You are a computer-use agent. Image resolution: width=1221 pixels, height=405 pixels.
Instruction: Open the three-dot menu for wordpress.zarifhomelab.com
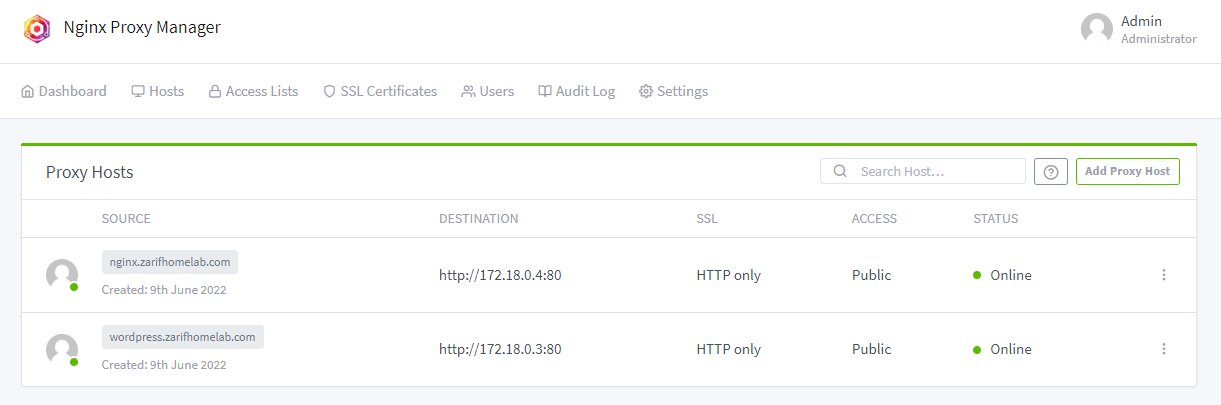1164,349
